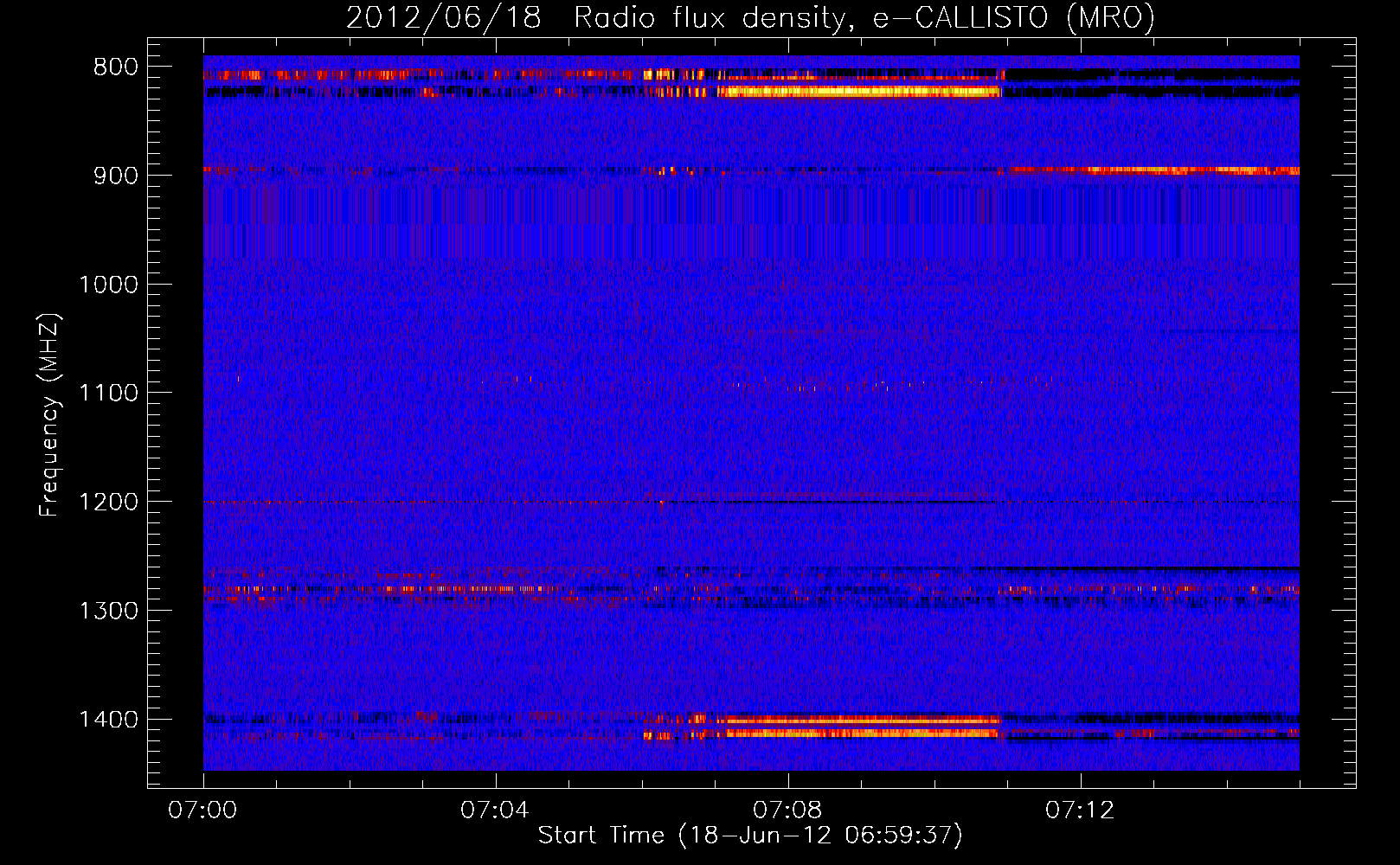The image size is (1400, 865).
Task: Click the 1300 frequency tick label
Action: coord(108,612)
